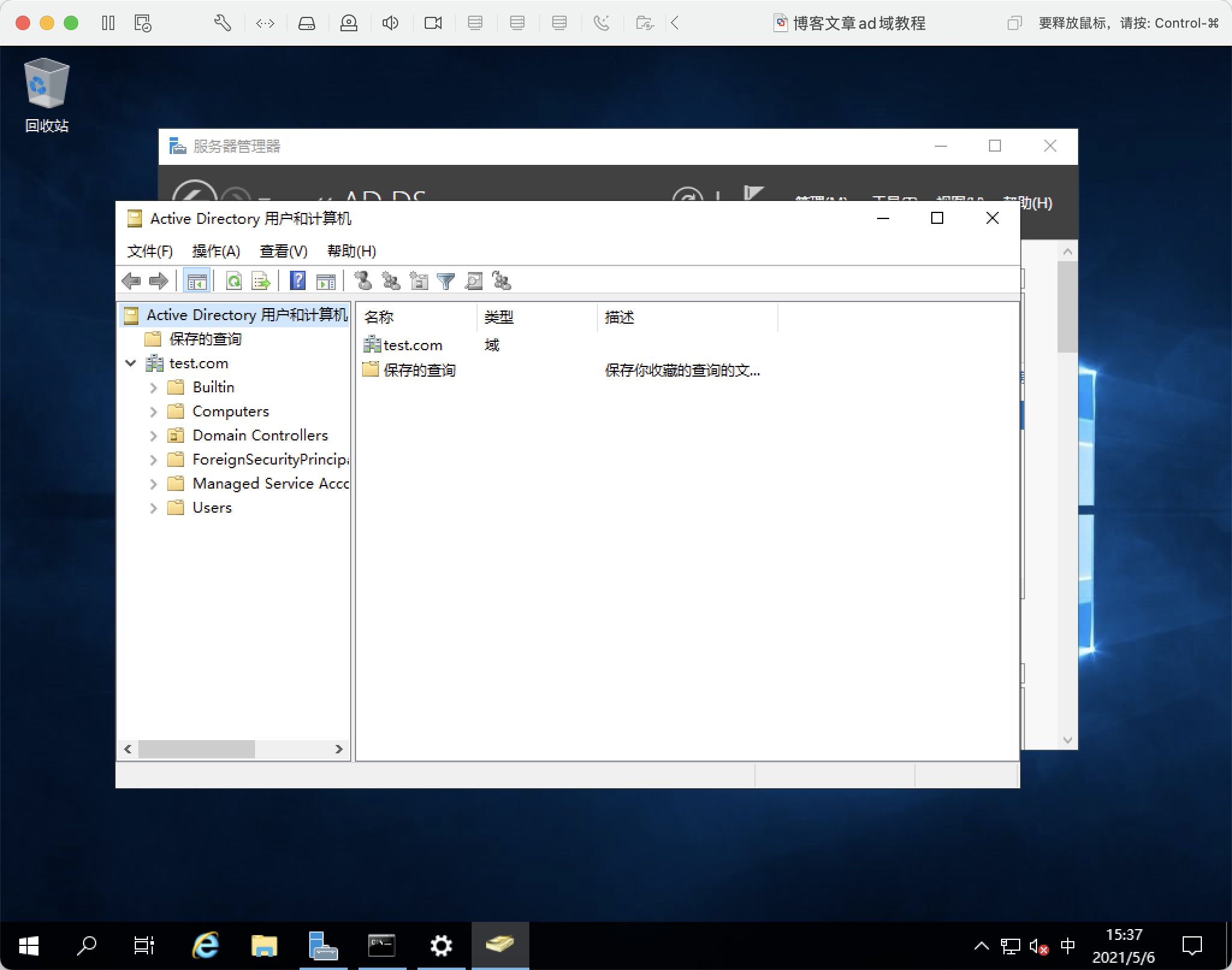Toggle the show/hide console tree button
1232x970 pixels.
click(197, 281)
